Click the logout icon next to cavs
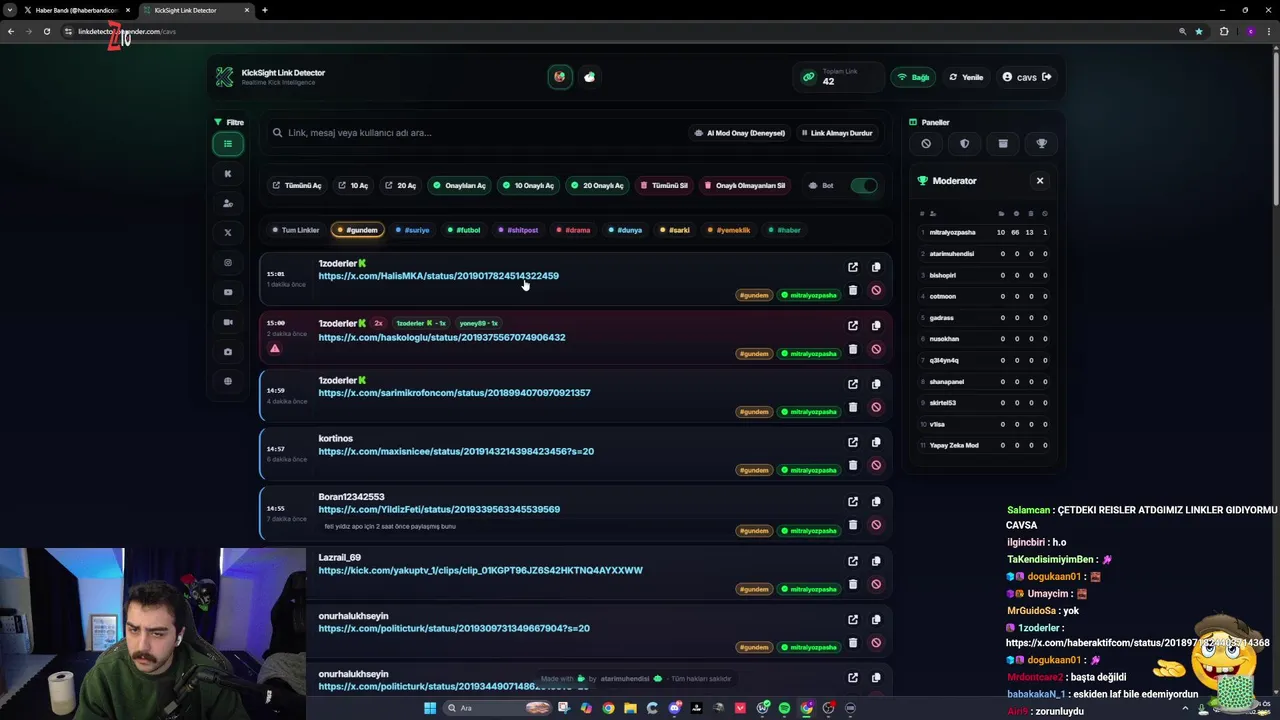Screen dimensions: 1280x720 pyautogui.click(x=1047, y=77)
